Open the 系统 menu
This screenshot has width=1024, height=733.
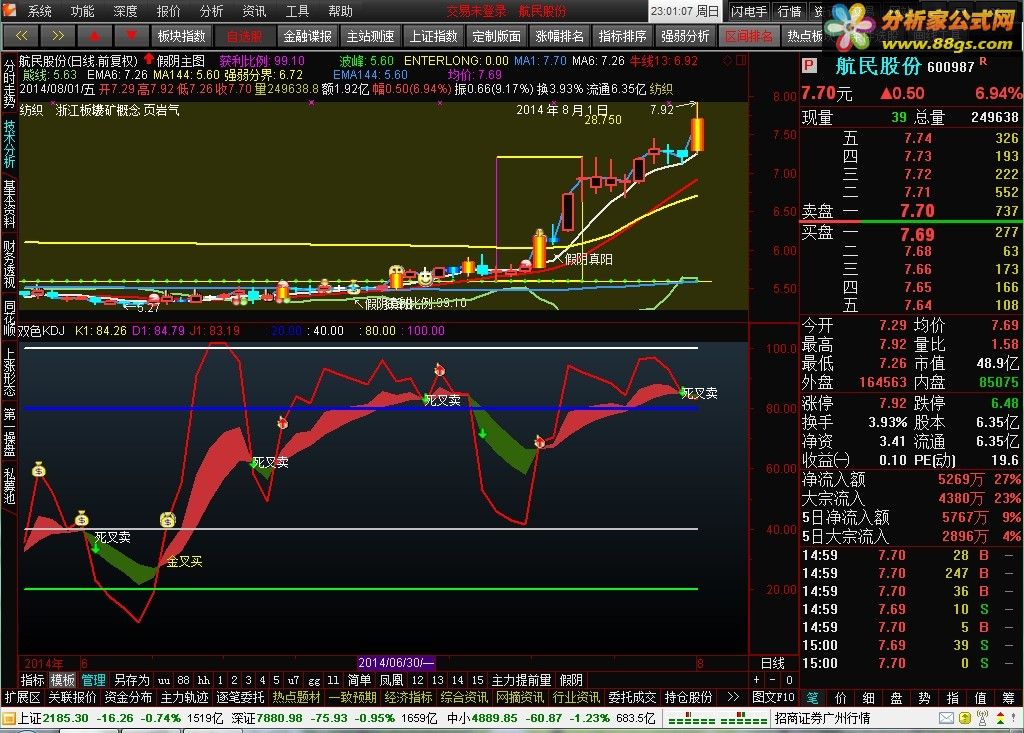point(39,11)
